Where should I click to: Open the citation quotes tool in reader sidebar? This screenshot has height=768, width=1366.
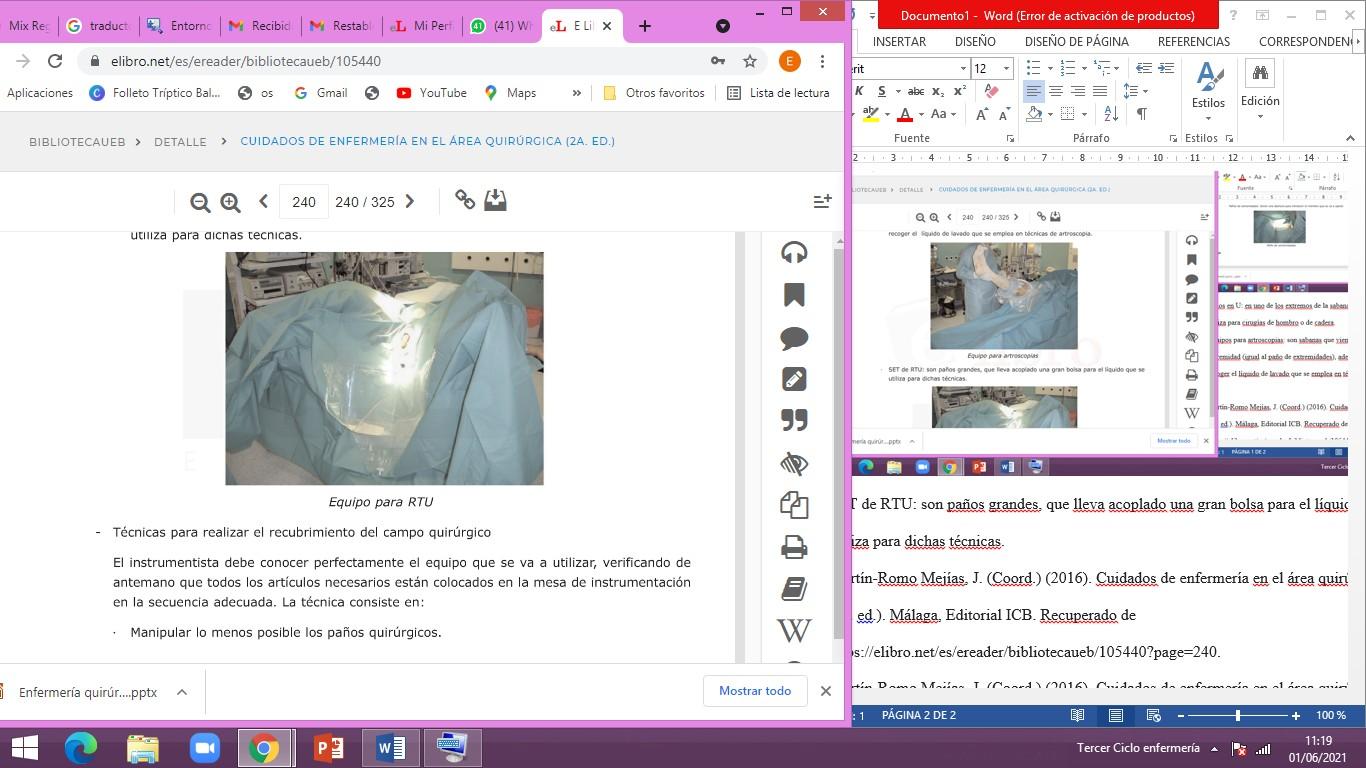tap(794, 421)
